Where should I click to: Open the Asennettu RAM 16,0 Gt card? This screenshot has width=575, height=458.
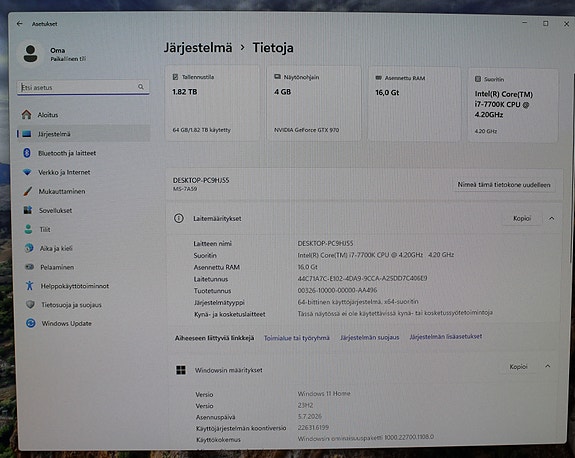(x=414, y=104)
